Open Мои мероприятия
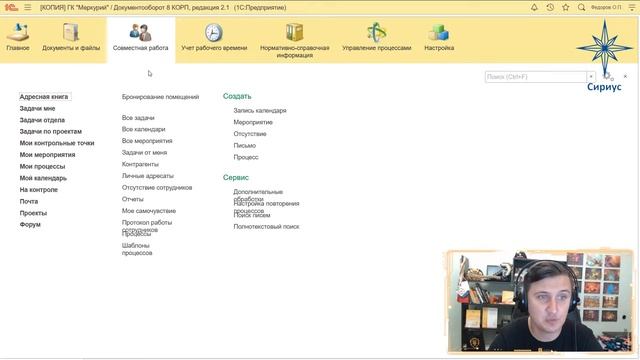The image size is (640, 360). [x=47, y=155]
